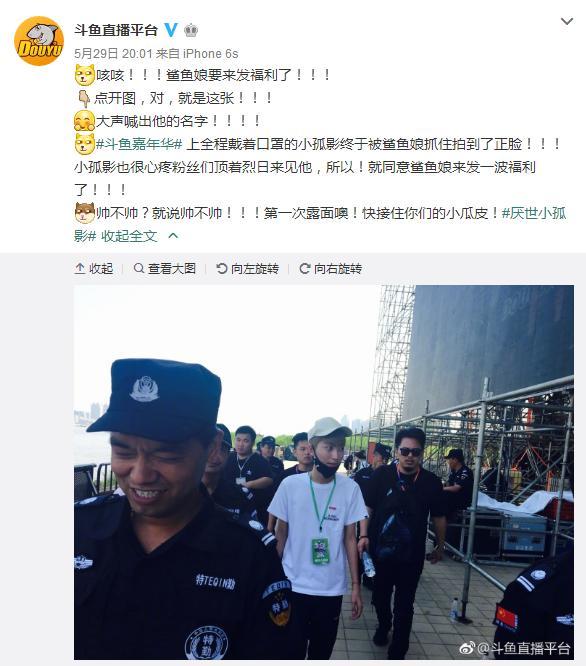
Task: Open the 5月29日 20:01 timestamp link
Action: click(x=113, y=54)
